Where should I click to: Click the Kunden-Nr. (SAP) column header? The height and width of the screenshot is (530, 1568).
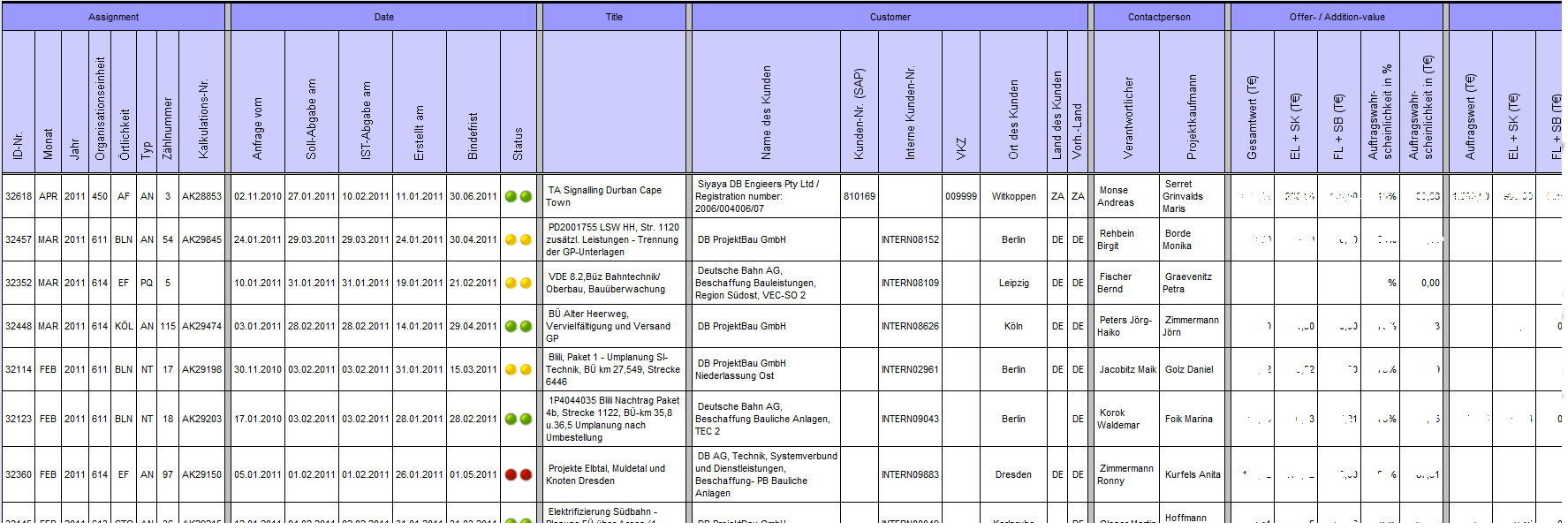(859, 102)
